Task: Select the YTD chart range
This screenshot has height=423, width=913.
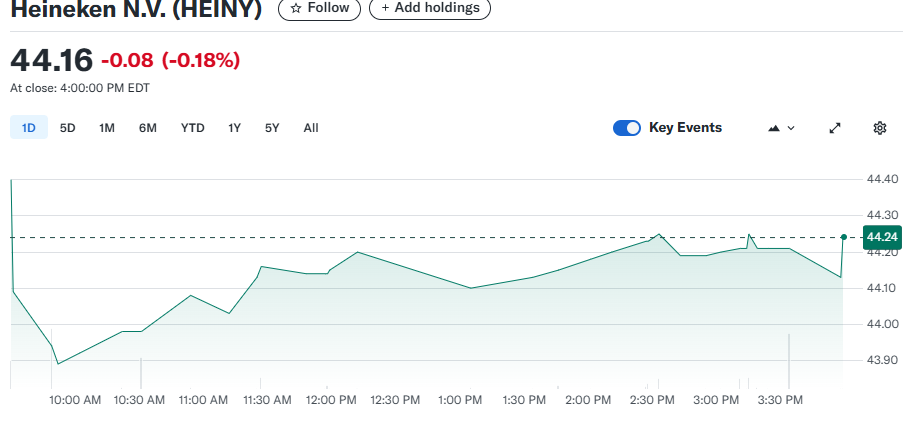Action: 192,128
